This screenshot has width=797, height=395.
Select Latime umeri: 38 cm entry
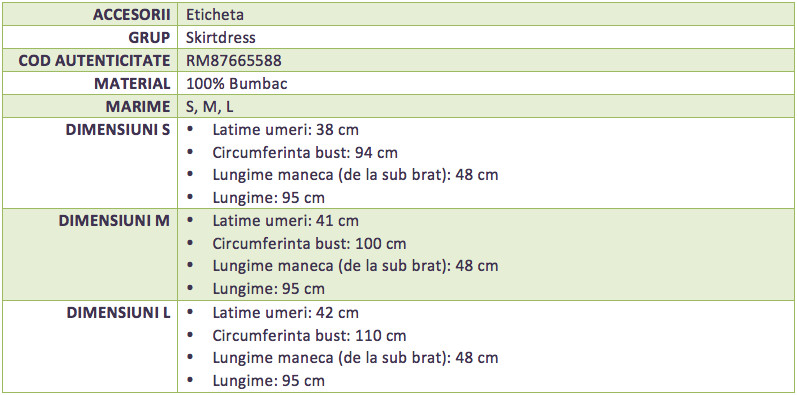point(286,130)
